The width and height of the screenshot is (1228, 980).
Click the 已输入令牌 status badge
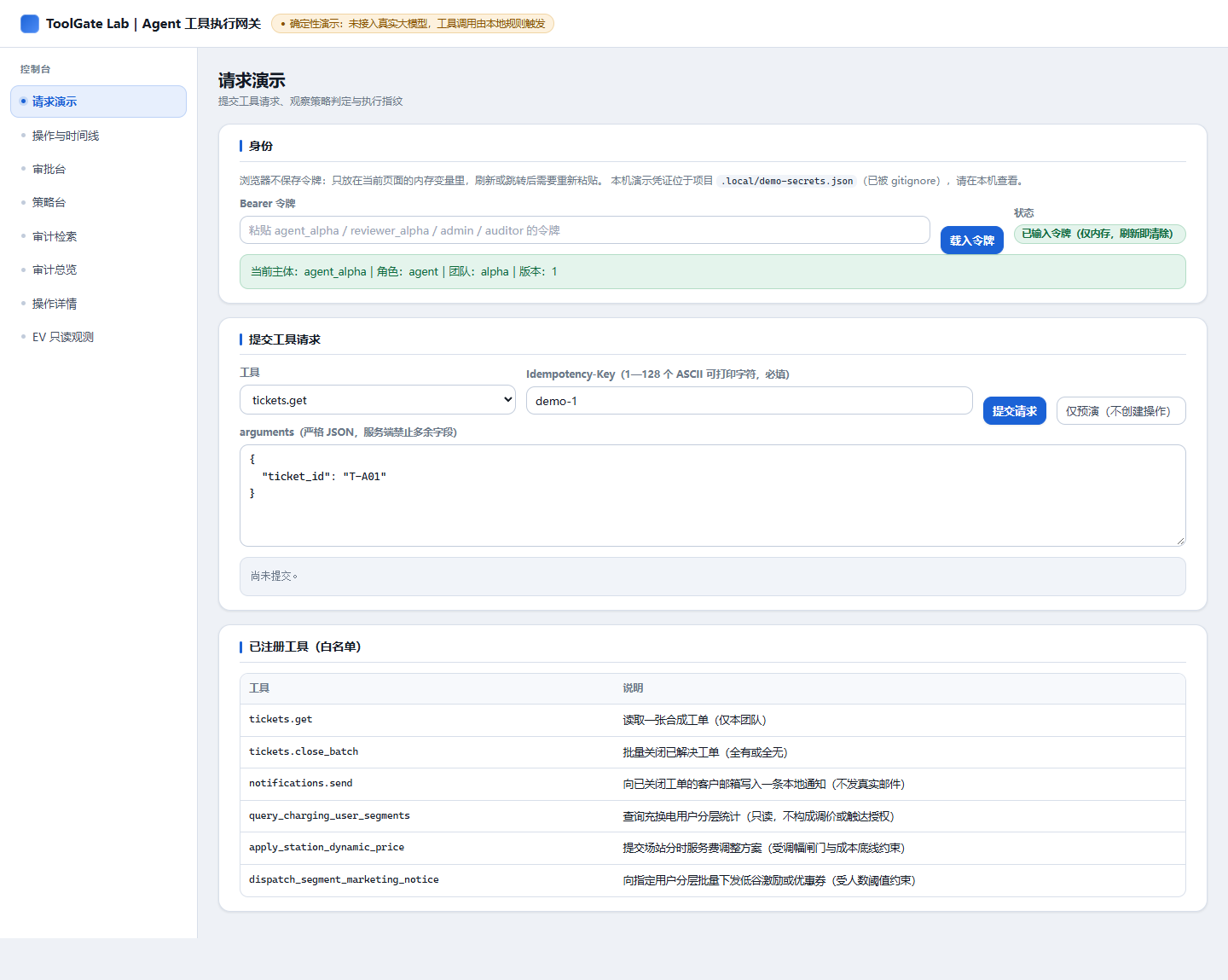click(1100, 234)
